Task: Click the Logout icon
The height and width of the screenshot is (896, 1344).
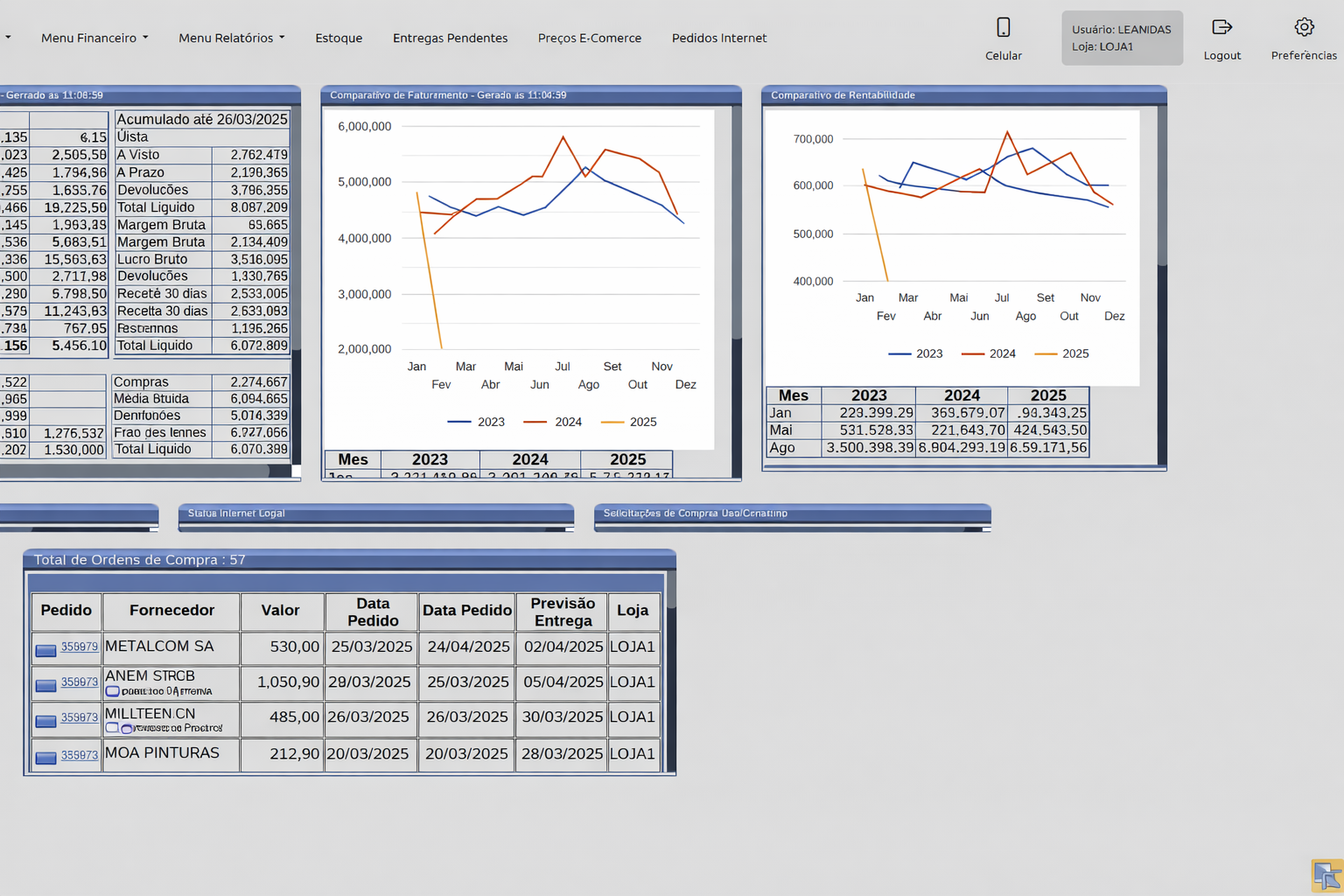Action: pos(1221,28)
